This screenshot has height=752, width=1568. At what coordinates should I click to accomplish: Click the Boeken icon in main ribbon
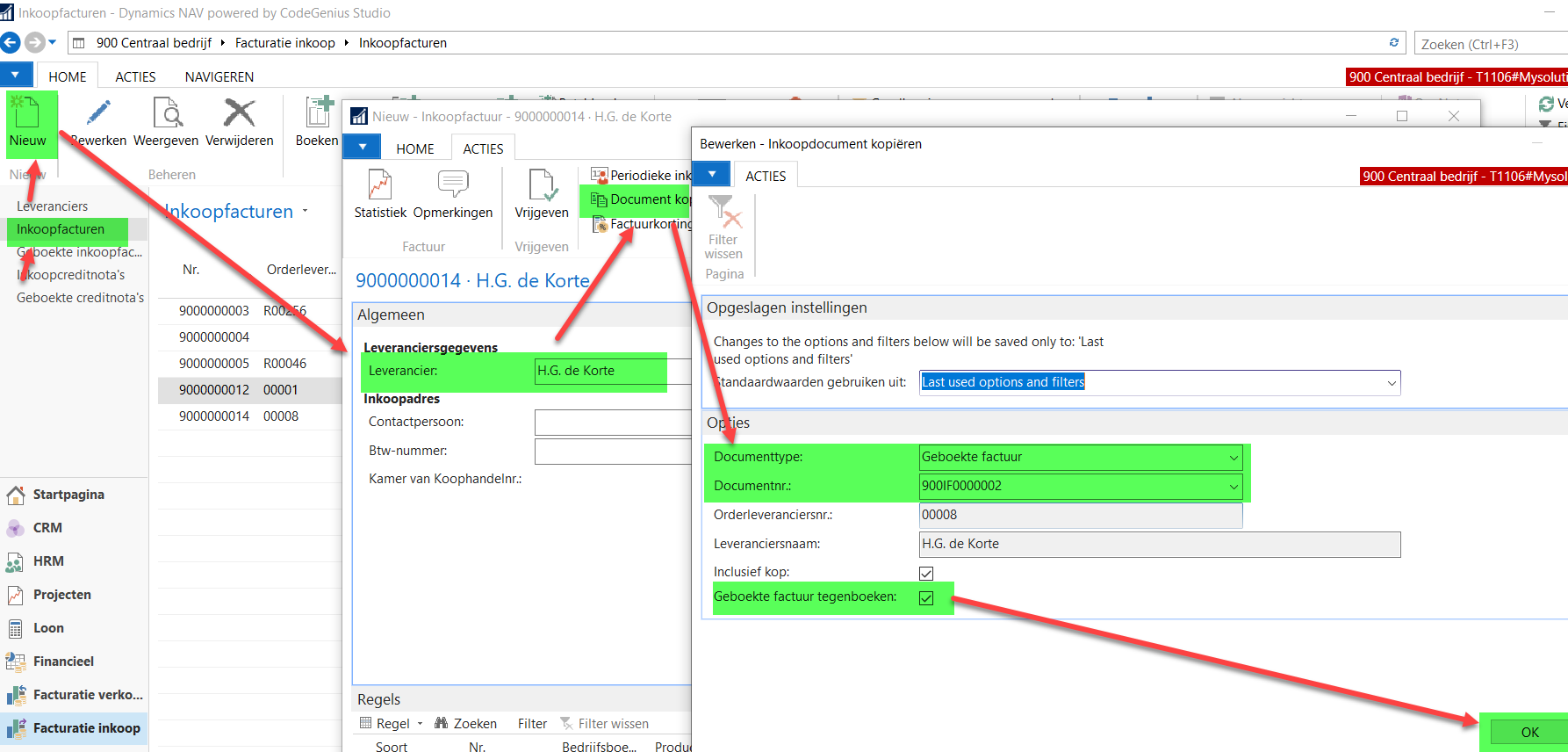(318, 113)
